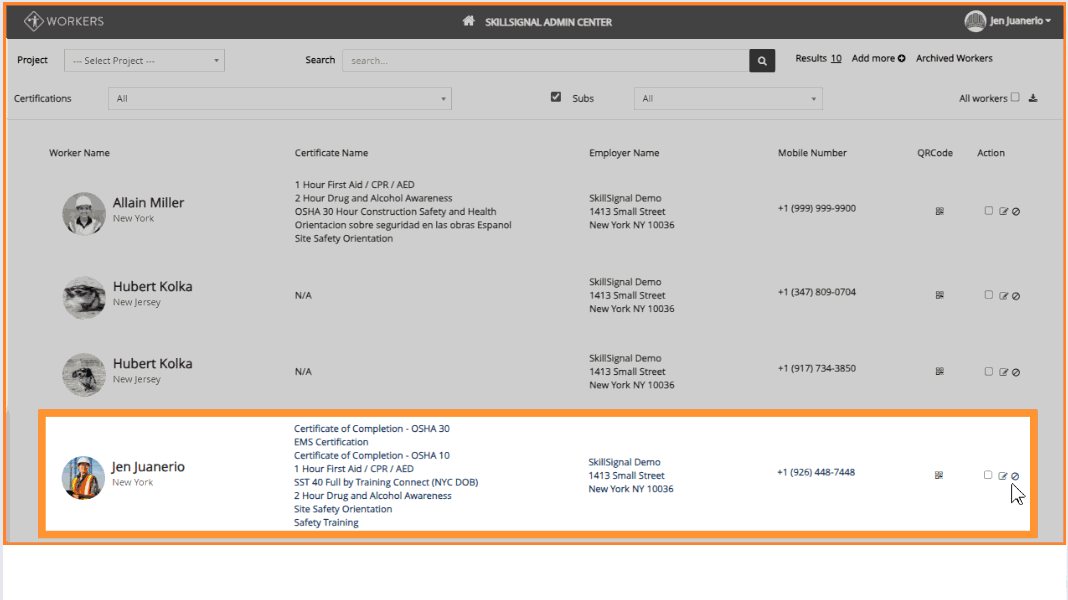The image size is (1068, 600).
Task: Open the Subs filter All dropdown
Action: pyautogui.click(x=728, y=99)
